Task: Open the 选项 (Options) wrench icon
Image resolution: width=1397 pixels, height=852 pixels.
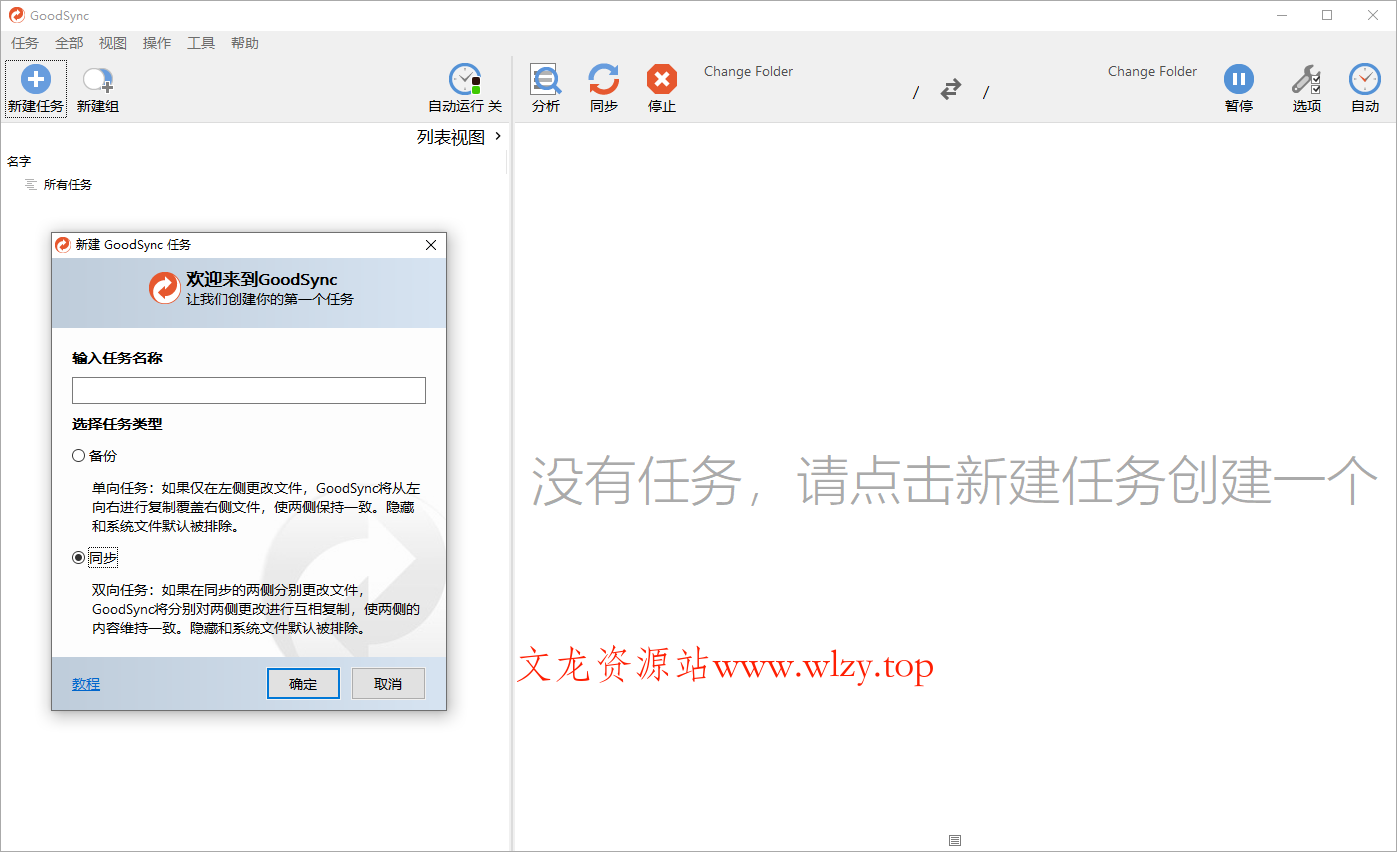Action: pos(1306,86)
